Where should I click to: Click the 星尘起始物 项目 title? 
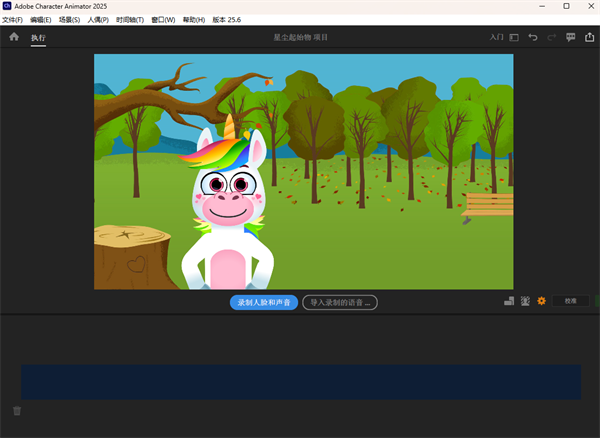(x=300, y=37)
